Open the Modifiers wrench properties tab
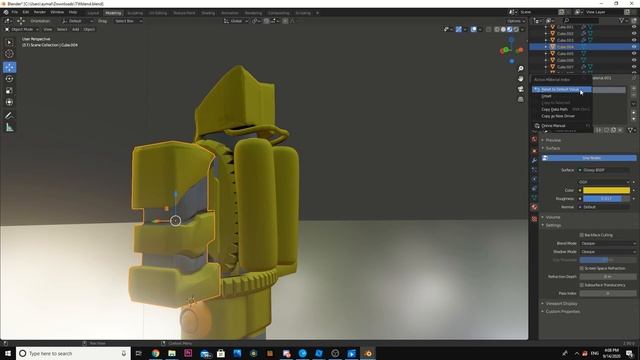Viewport: 640px width, 360px height. (534, 160)
